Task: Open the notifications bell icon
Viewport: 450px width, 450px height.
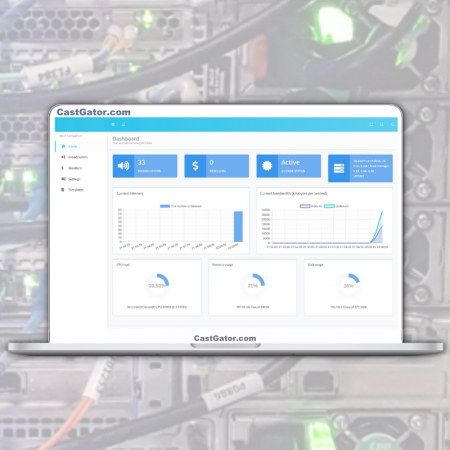Action: 123,124
